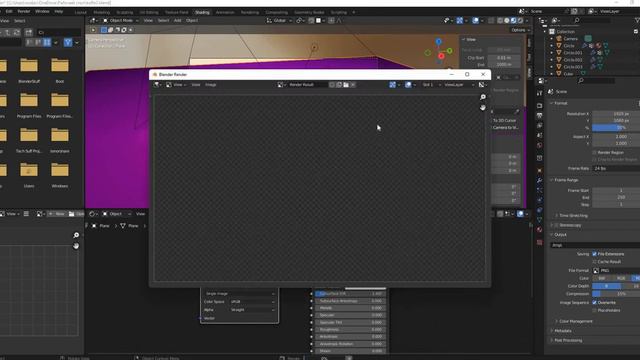The height and width of the screenshot is (360, 640).
Task: Select Color Depth 8 button
Action: pos(607,286)
